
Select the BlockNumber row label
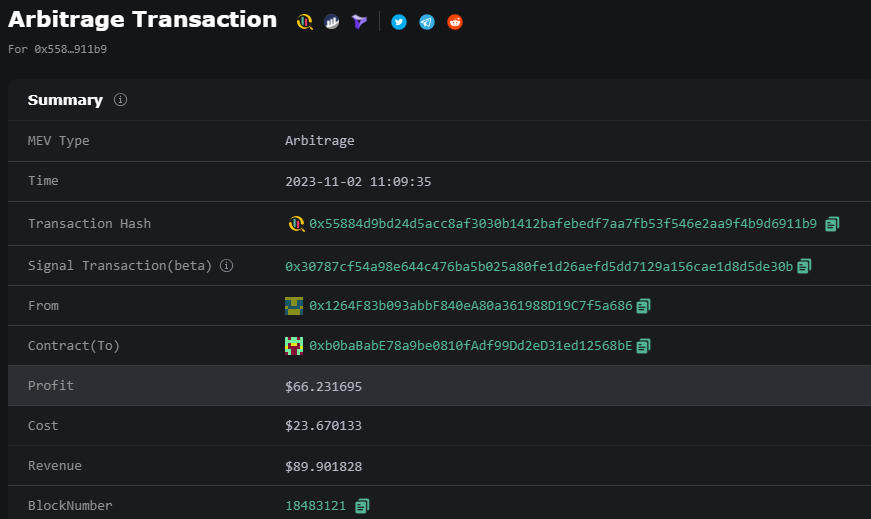click(70, 506)
